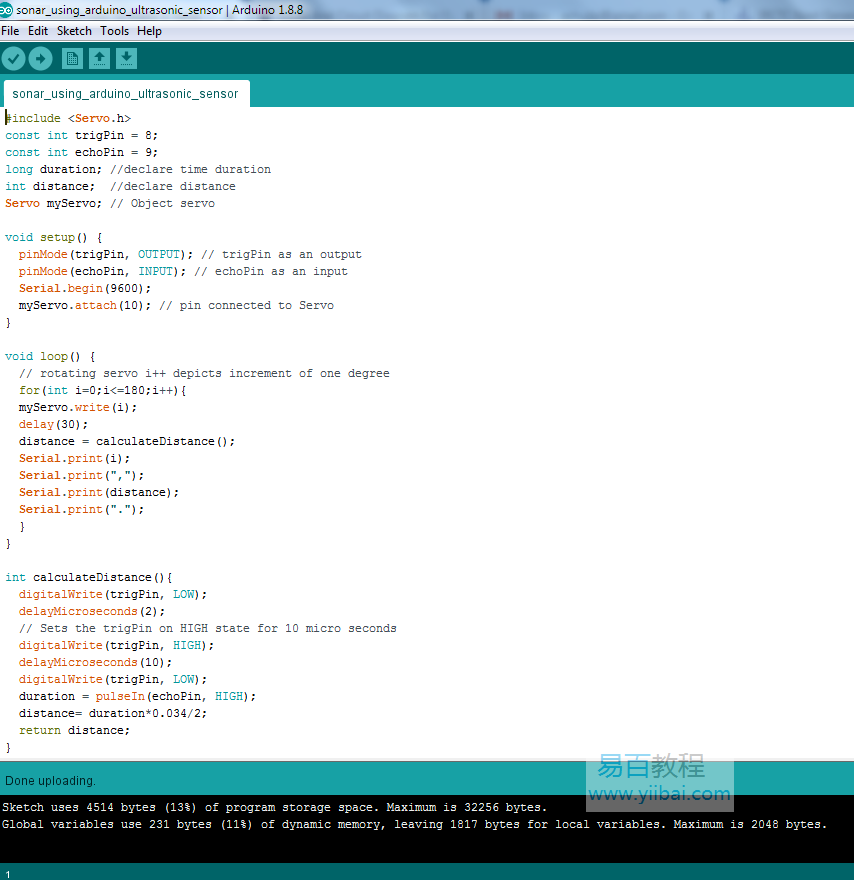Screen dimensions: 854x880
Task: Expand the Sketch menu
Action: pyautogui.click(x=74, y=31)
